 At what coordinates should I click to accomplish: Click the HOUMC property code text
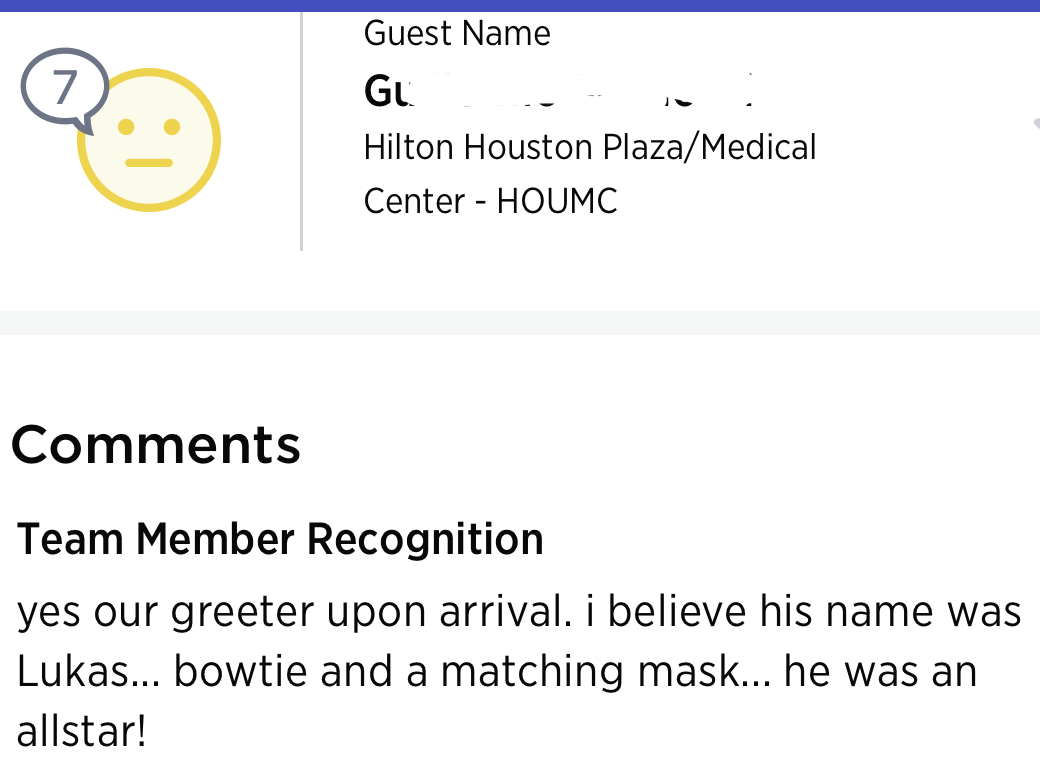click(557, 202)
